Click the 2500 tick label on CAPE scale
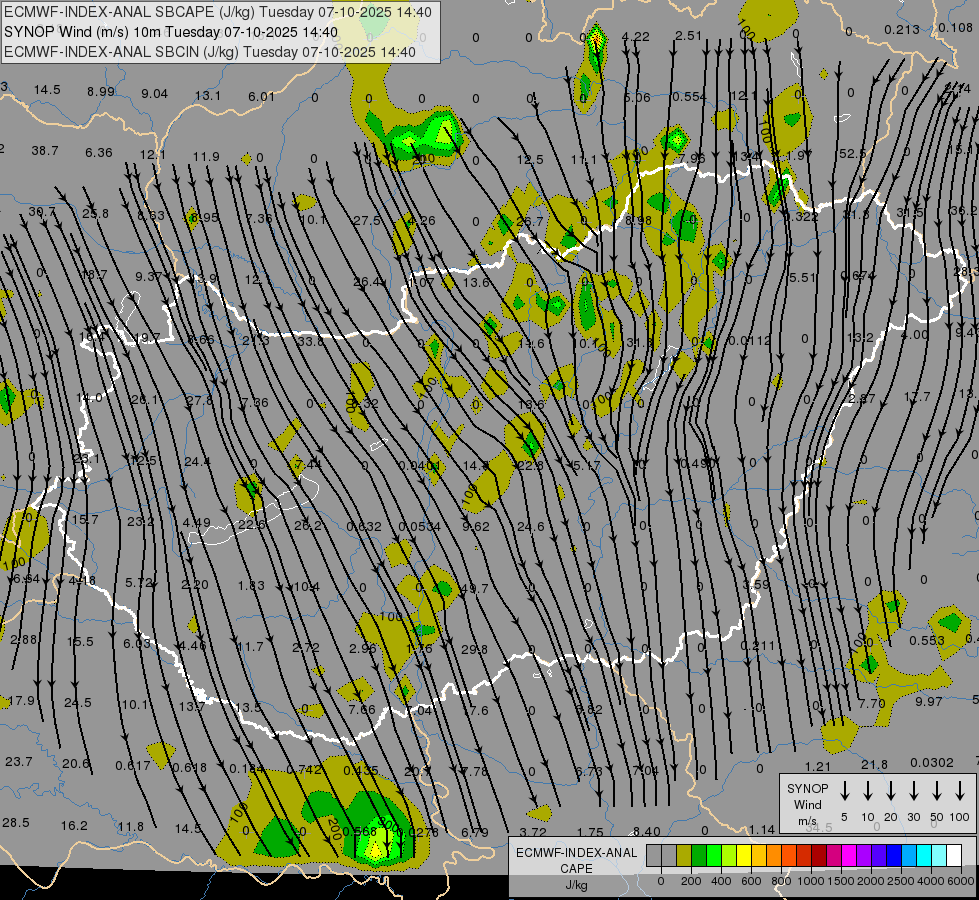 (x=901, y=881)
